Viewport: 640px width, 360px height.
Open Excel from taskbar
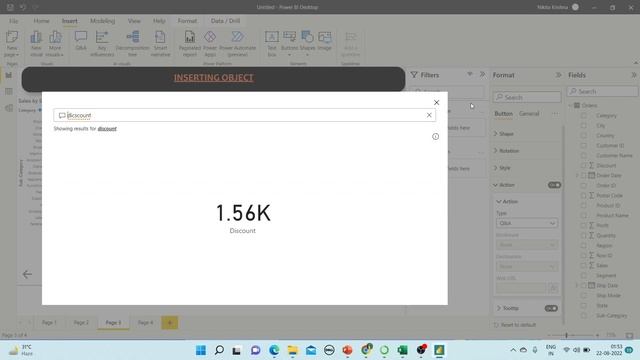tap(402, 350)
